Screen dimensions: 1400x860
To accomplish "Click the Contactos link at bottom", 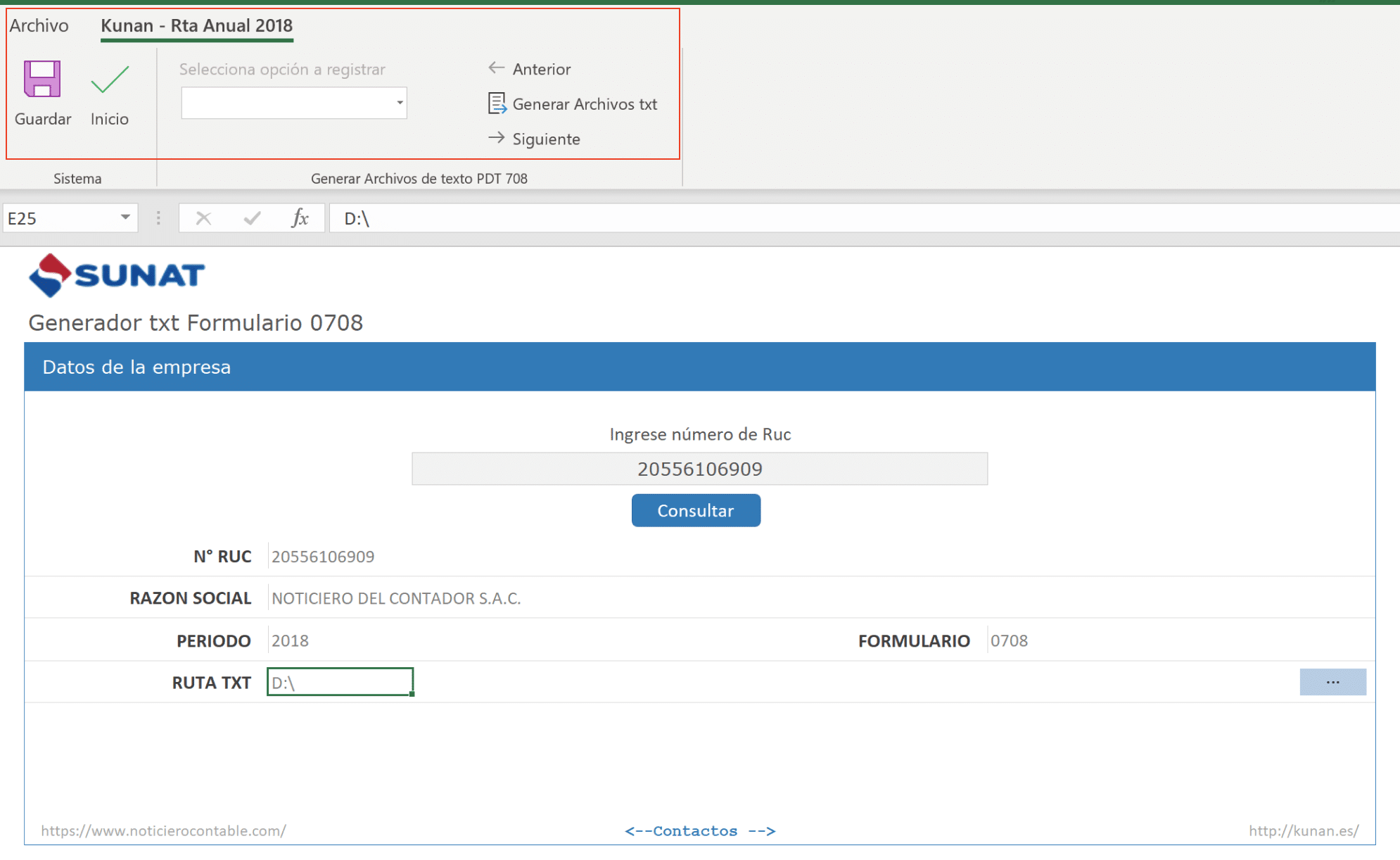I will 699,831.
